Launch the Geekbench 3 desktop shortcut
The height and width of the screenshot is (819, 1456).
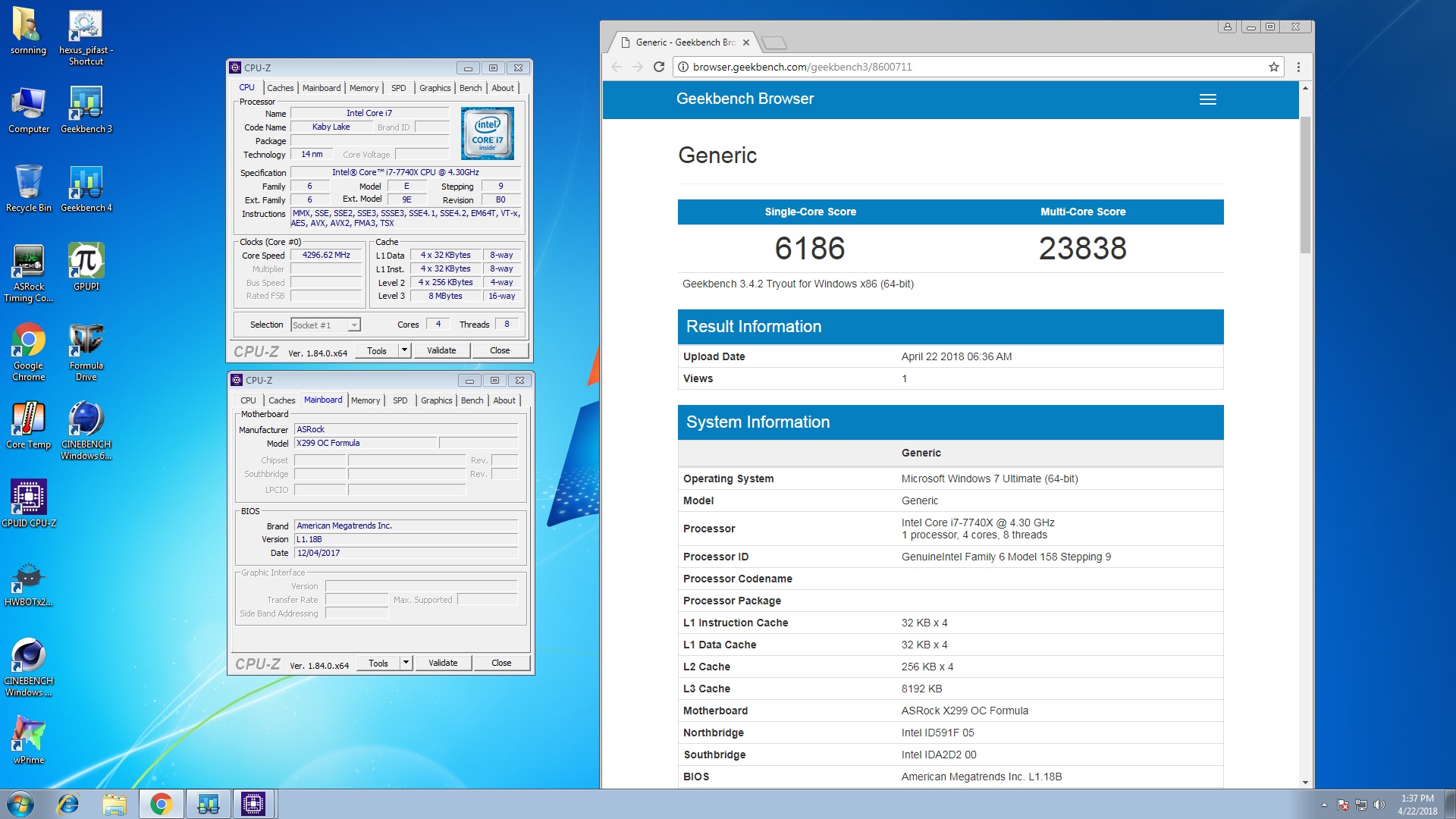coord(86,111)
